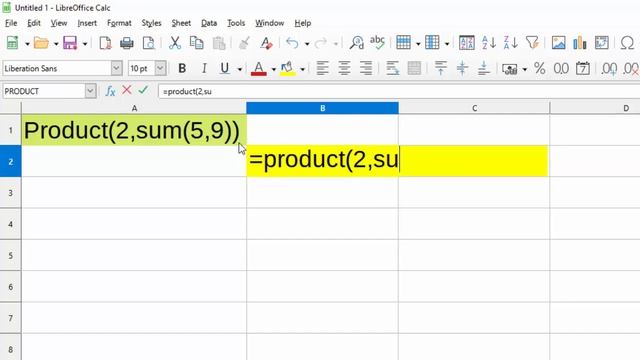The width and height of the screenshot is (640, 360).
Task: Open Find and Replace
Action: click(x=356, y=43)
